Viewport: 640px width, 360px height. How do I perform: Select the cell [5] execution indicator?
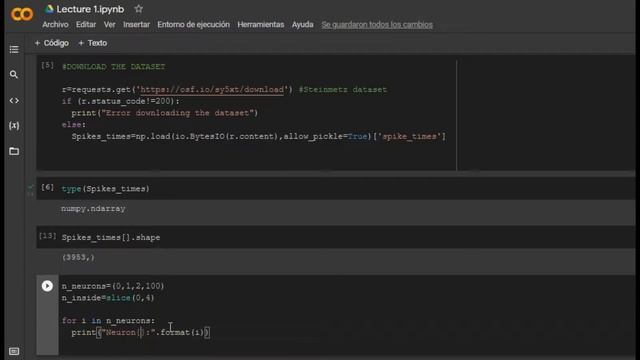coord(47,65)
